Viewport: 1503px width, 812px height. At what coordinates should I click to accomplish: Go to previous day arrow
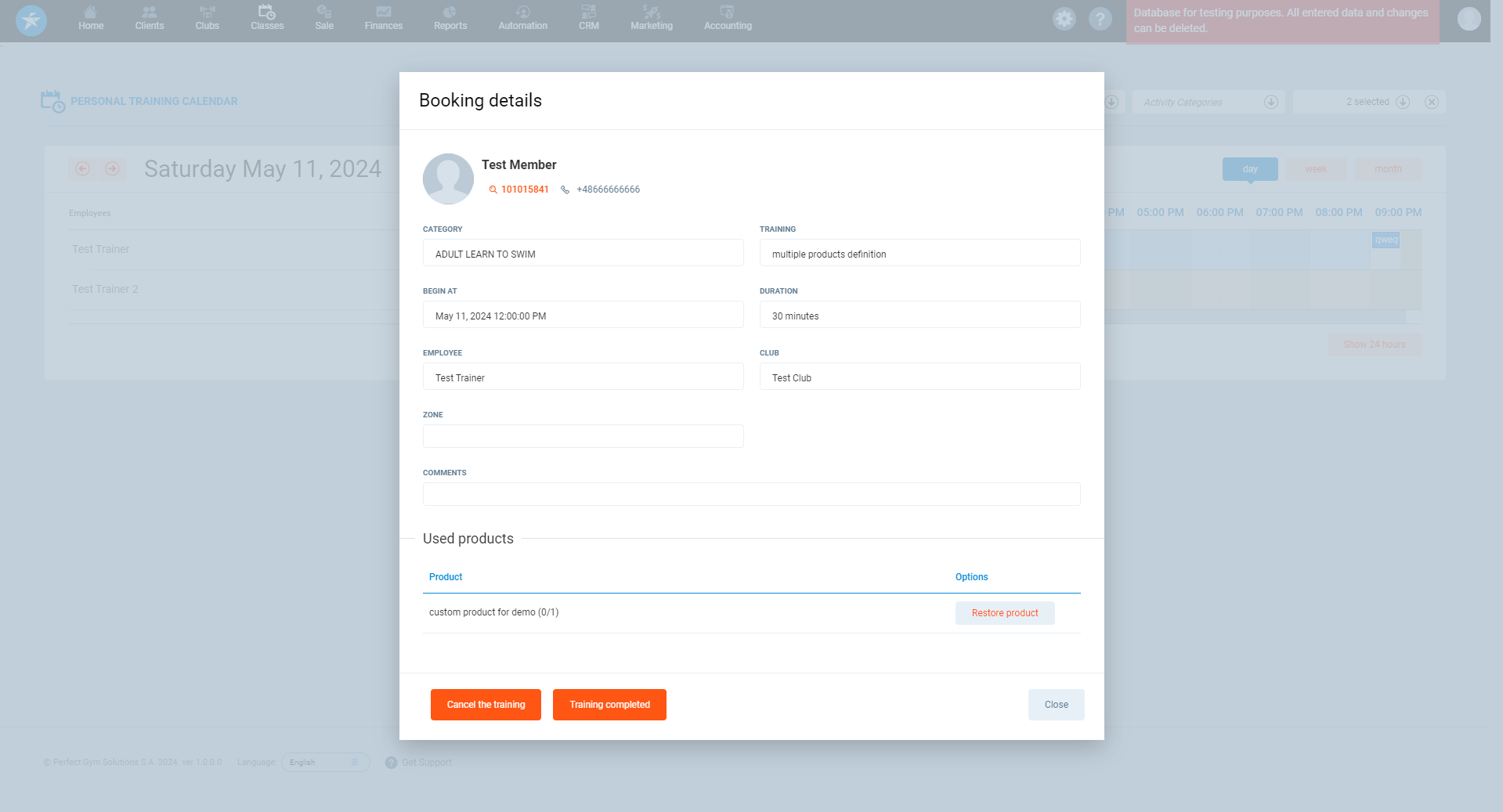pyautogui.click(x=83, y=169)
